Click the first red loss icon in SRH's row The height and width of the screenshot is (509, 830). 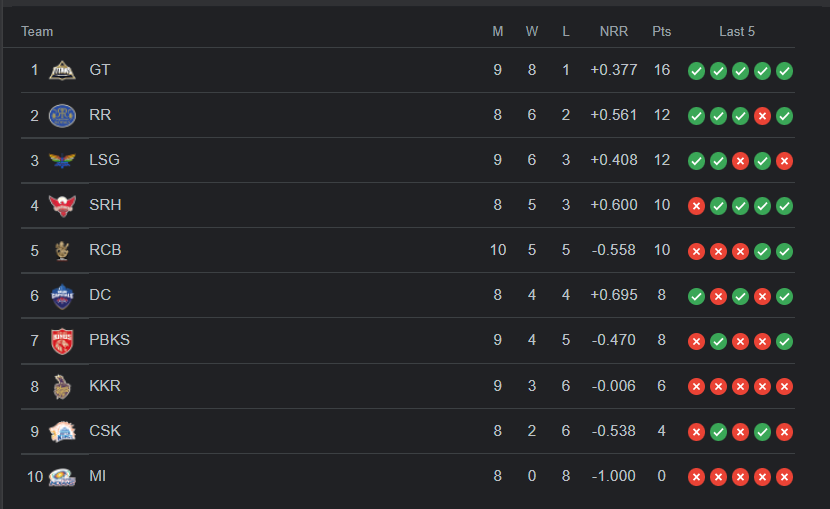tap(696, 206)
